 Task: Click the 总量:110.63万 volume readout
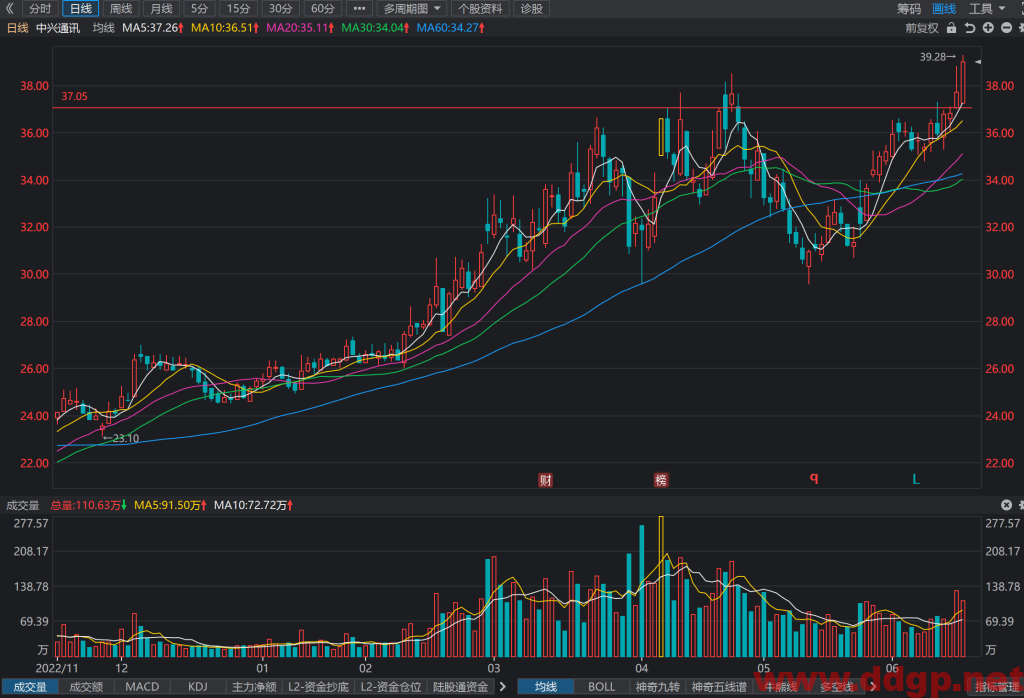pos(89,505)
